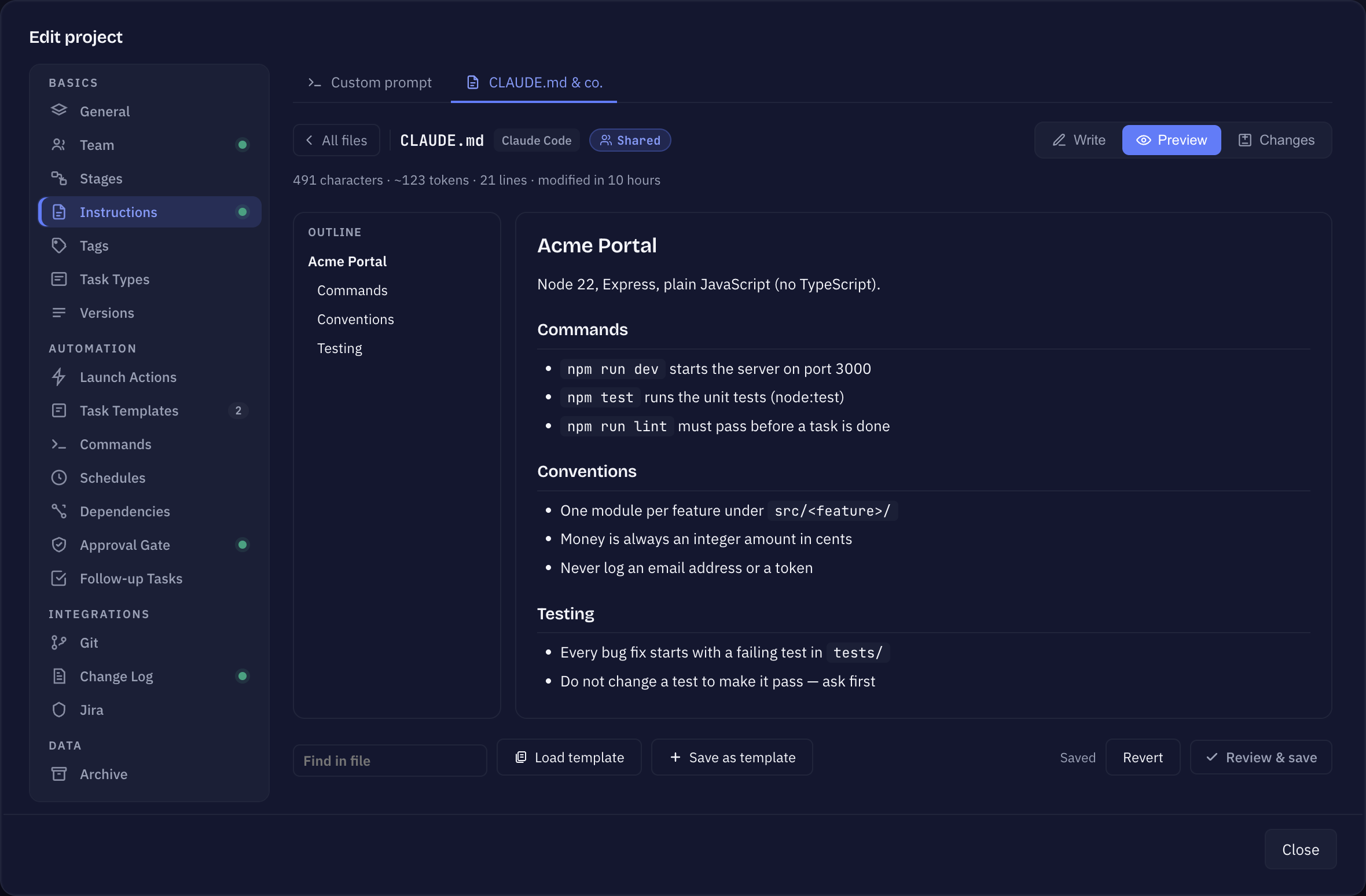Open the General settings layers icon
Screen dimensions: 1366x896
[x=59, y=111]
